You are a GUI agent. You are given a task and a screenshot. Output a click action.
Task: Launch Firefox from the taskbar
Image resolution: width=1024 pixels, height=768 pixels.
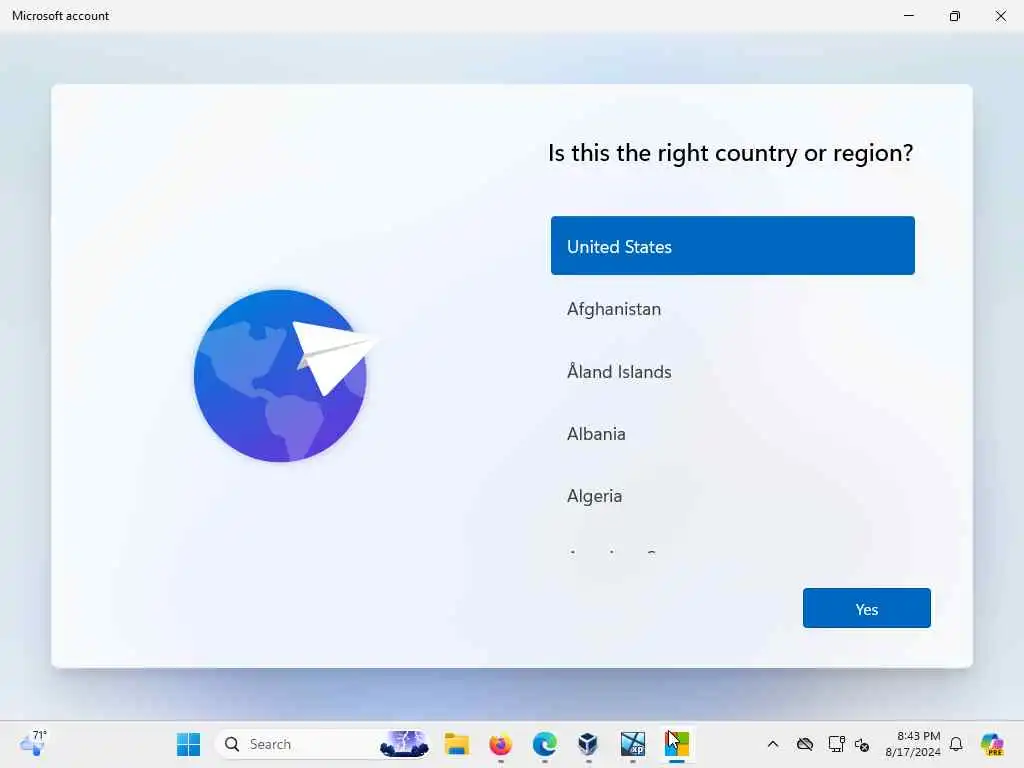[x=500, y=744]
